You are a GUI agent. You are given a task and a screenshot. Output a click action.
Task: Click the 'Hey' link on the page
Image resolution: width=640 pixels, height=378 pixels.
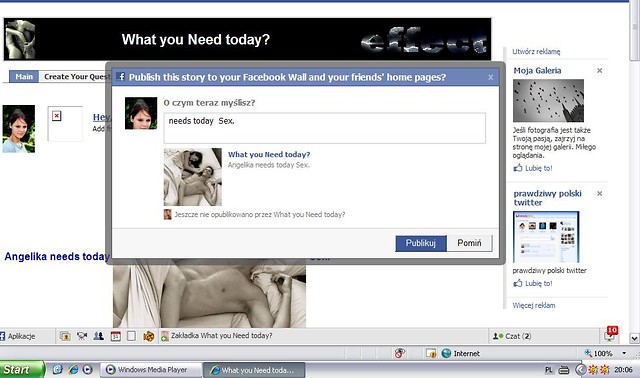coord(101,117)
